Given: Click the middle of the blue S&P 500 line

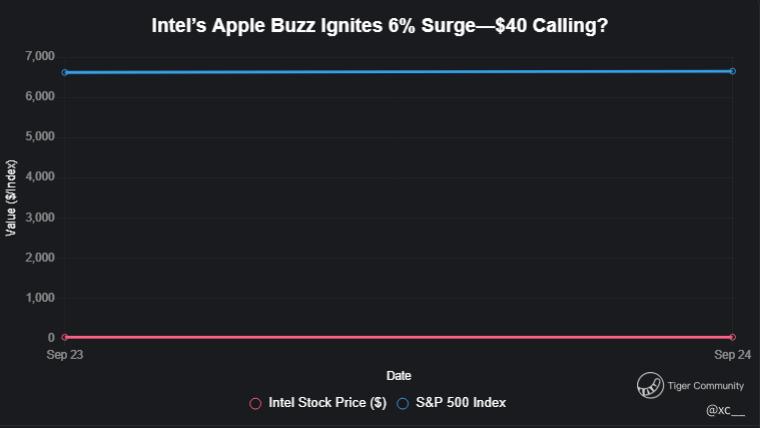Looking at the screenshot, I should (x=398, y=71).
